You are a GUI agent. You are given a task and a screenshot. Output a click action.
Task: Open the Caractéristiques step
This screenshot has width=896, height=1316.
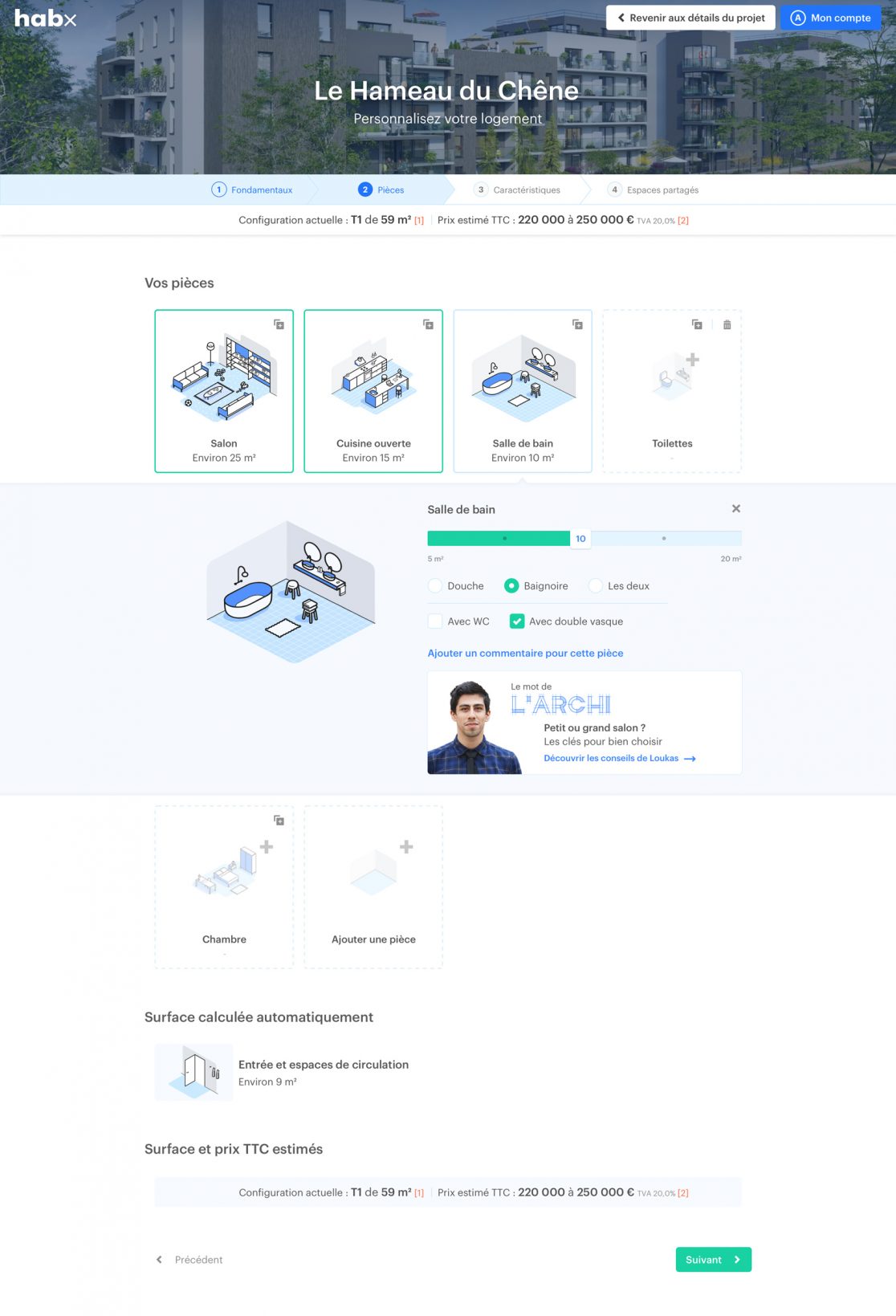click(517, 189)
